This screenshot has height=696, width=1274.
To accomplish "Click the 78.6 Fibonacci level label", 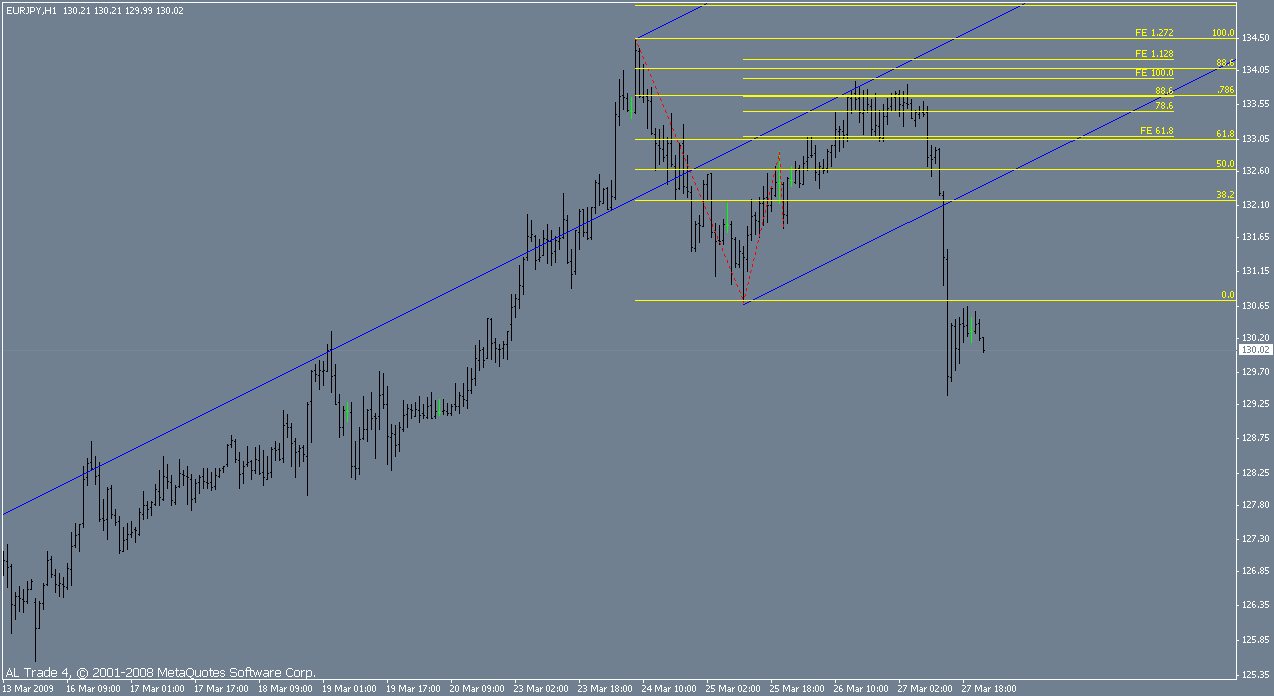I will 1164,105.
